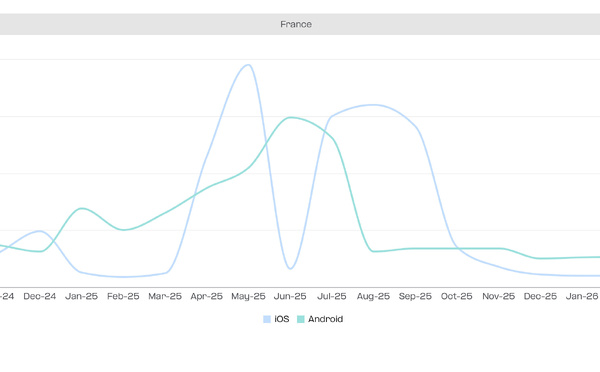
Task: Click the Jul-25 axis label
Action: pyautogui.click(x=332, y=296)
